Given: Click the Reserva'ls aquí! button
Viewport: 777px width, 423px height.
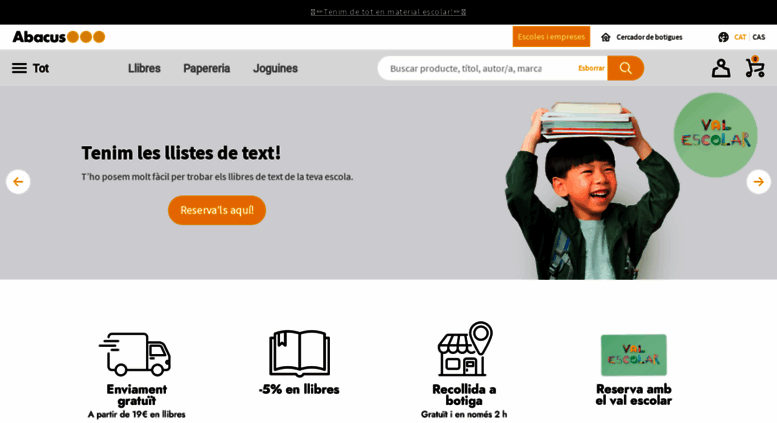Looking at the screenshot, I should coord(217,210).
